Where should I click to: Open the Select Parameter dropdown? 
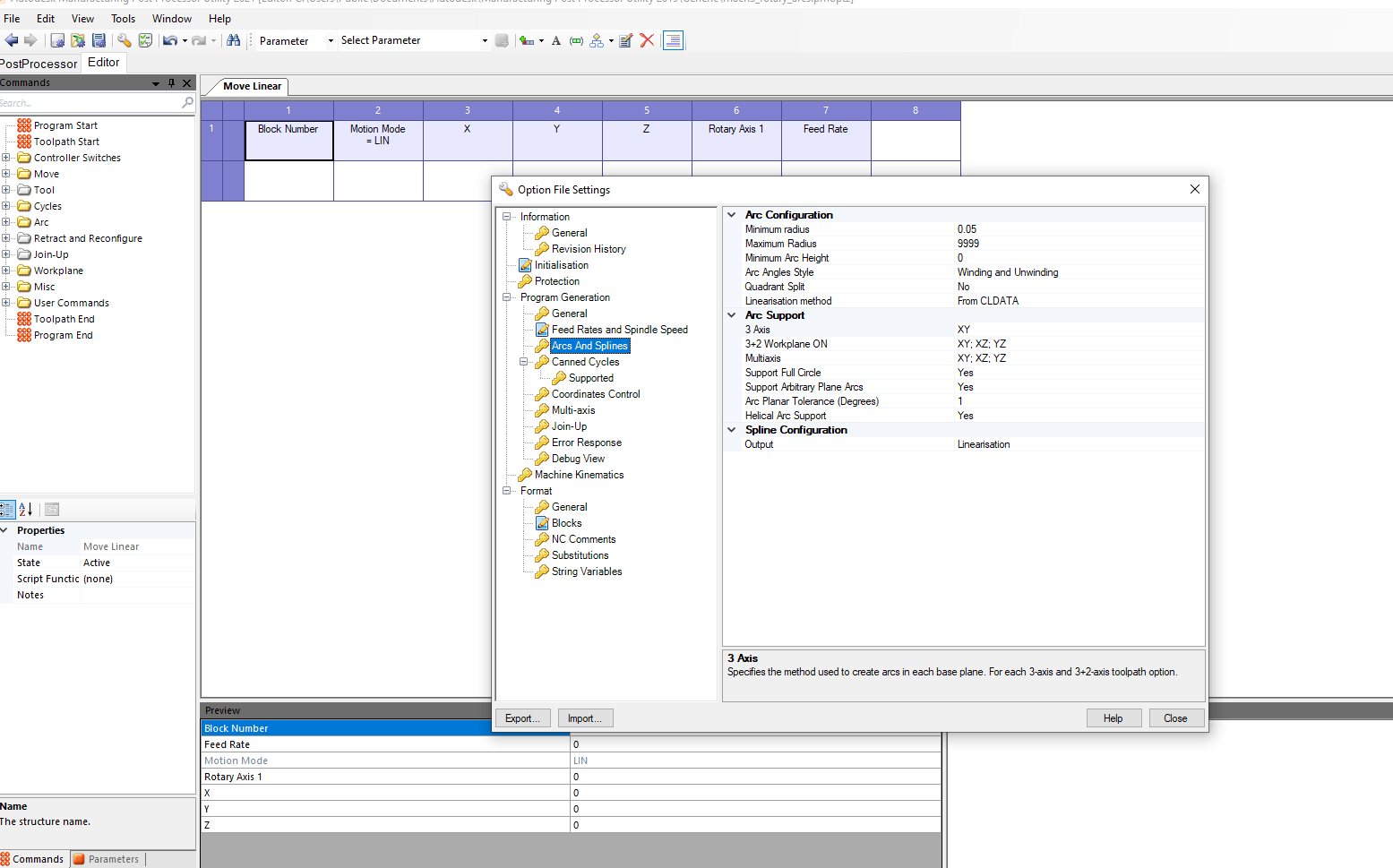[x=485, y=40]
